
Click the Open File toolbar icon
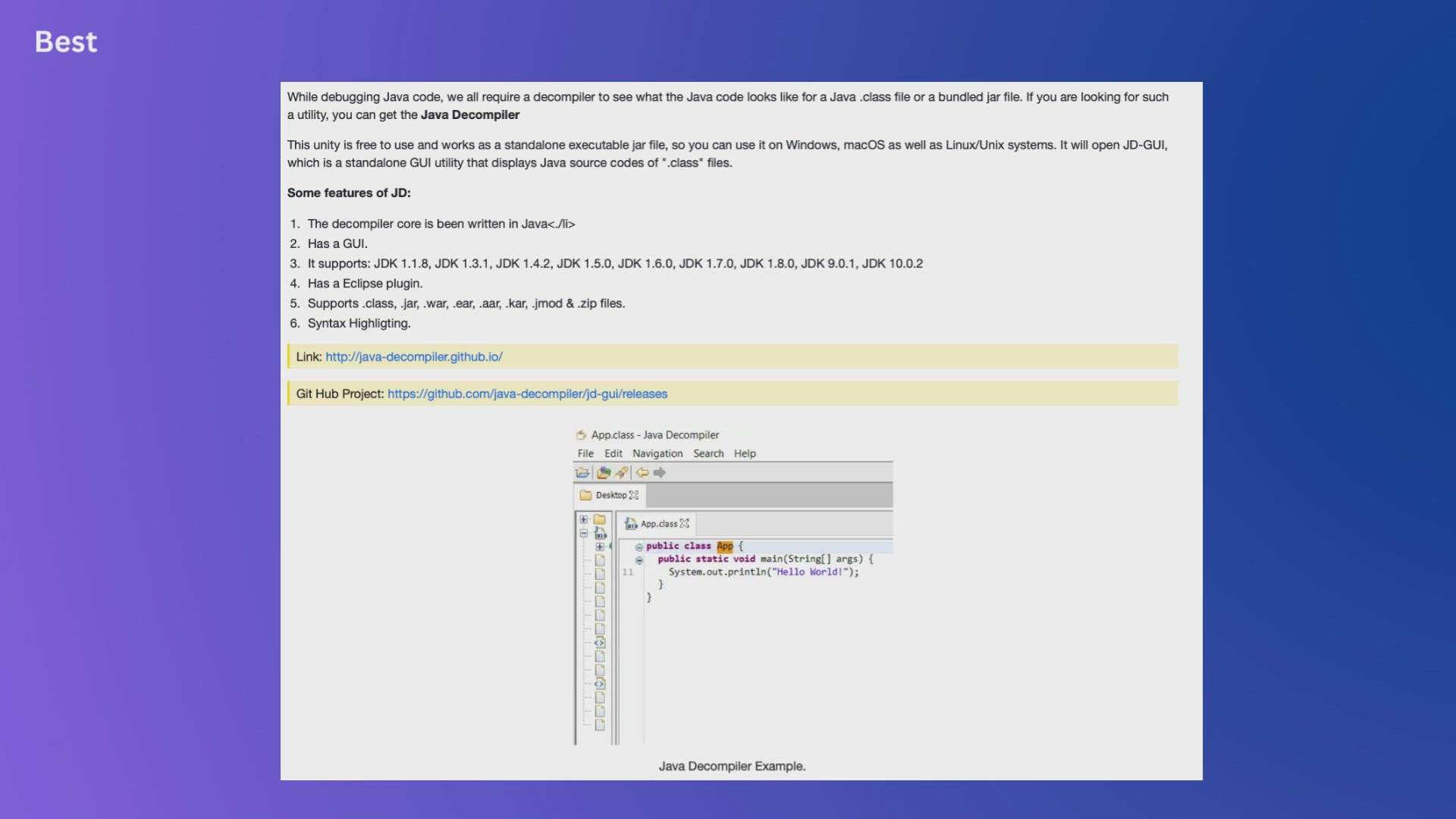[x=582, y=472]
